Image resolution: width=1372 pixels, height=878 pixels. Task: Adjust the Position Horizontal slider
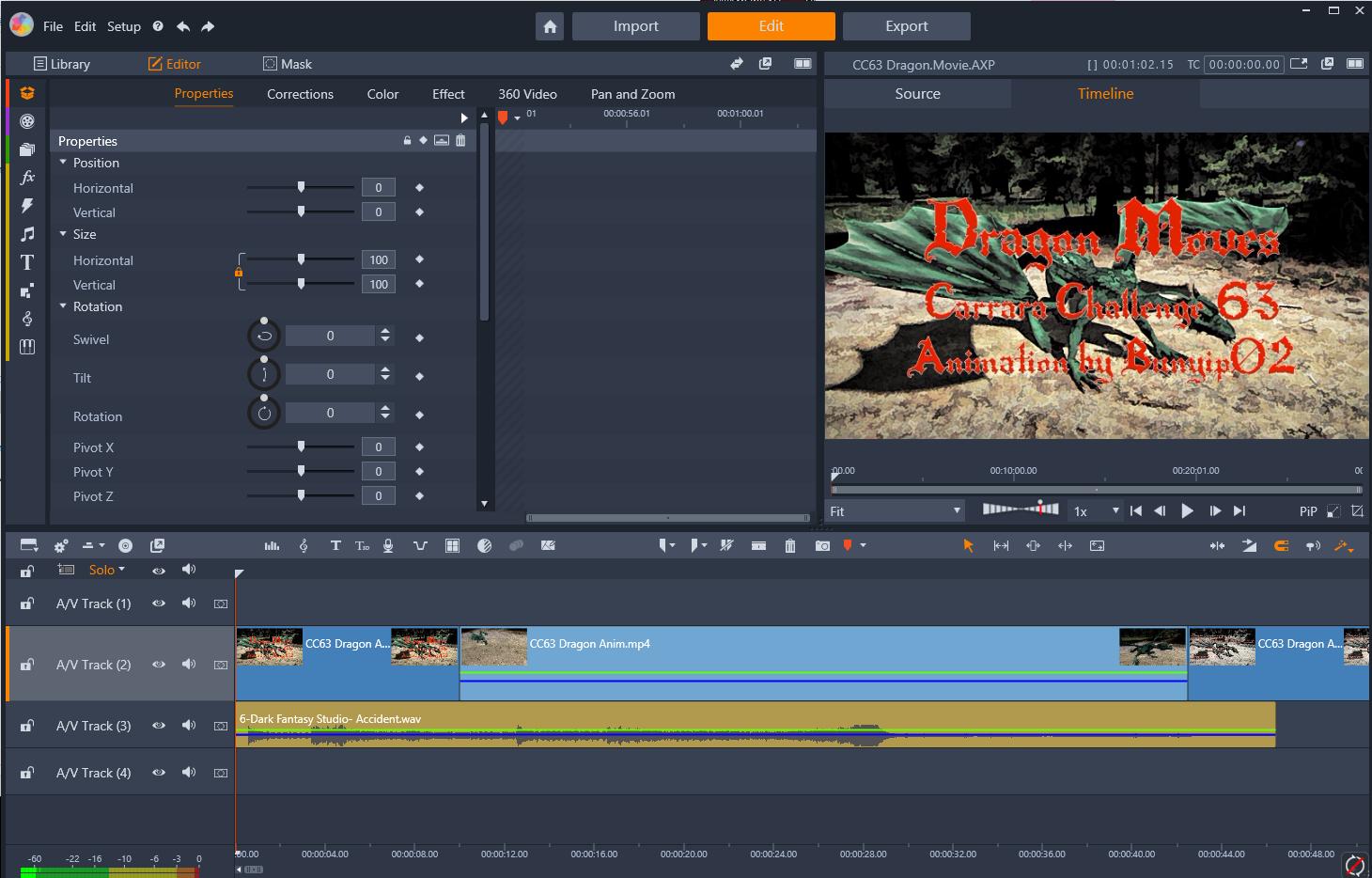click(x=301, y=187)
